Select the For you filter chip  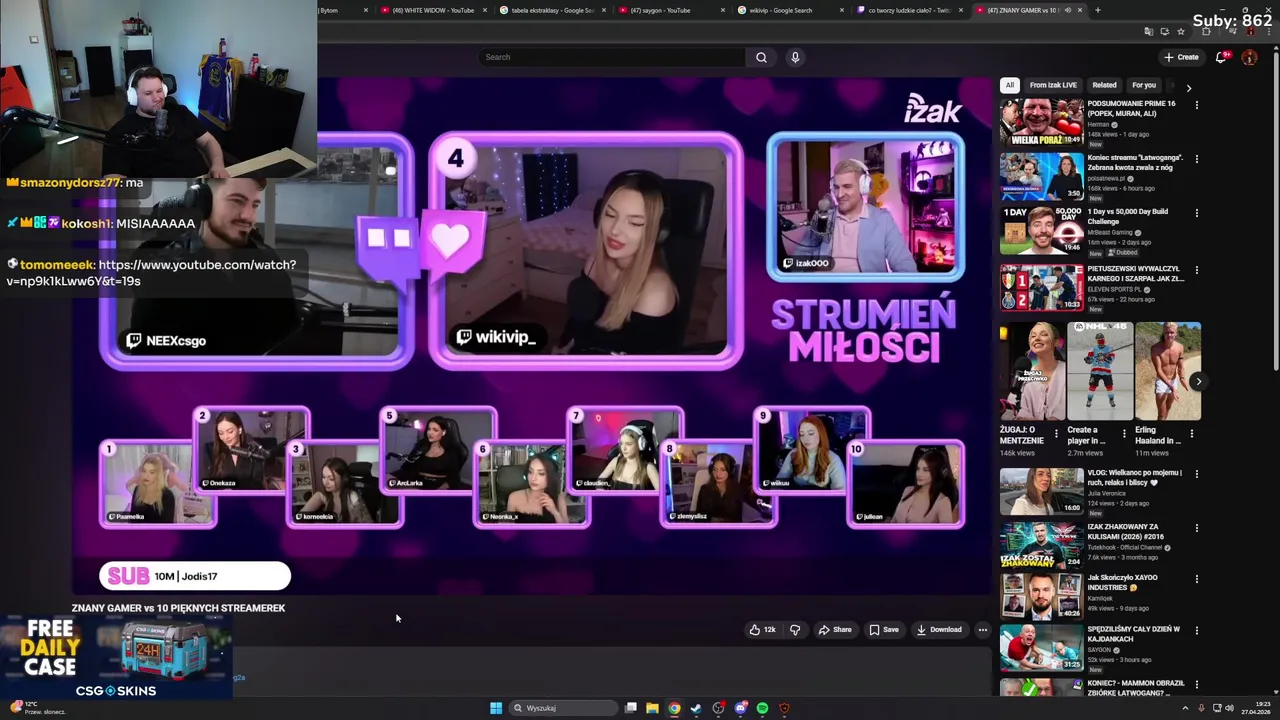(x=1144, y=85)
